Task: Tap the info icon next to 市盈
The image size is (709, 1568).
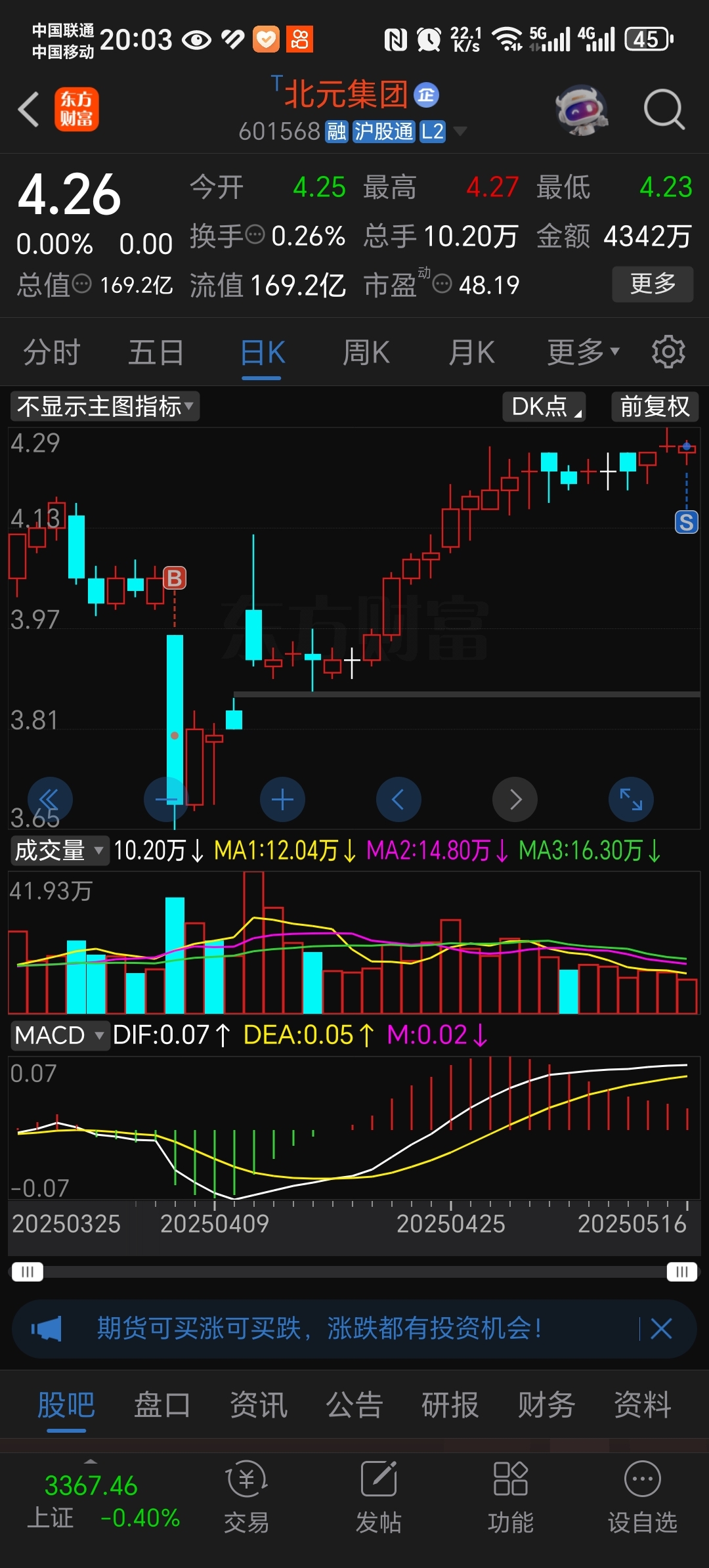Action: click(x=442, y=284)
